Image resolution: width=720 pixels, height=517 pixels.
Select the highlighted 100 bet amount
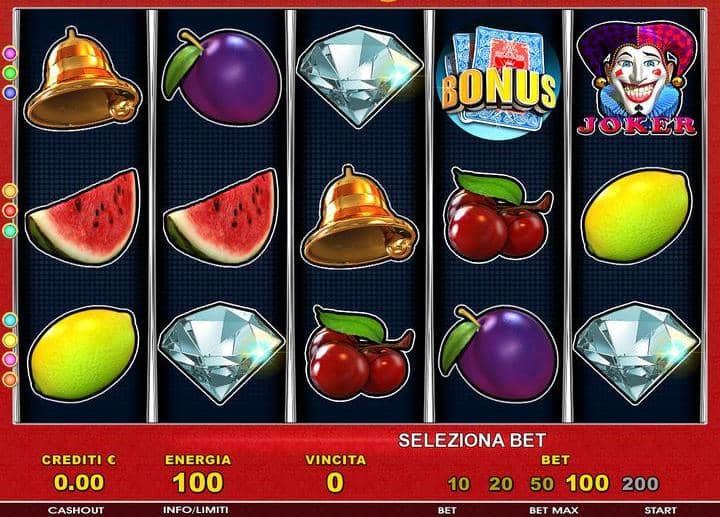(587, 483)
